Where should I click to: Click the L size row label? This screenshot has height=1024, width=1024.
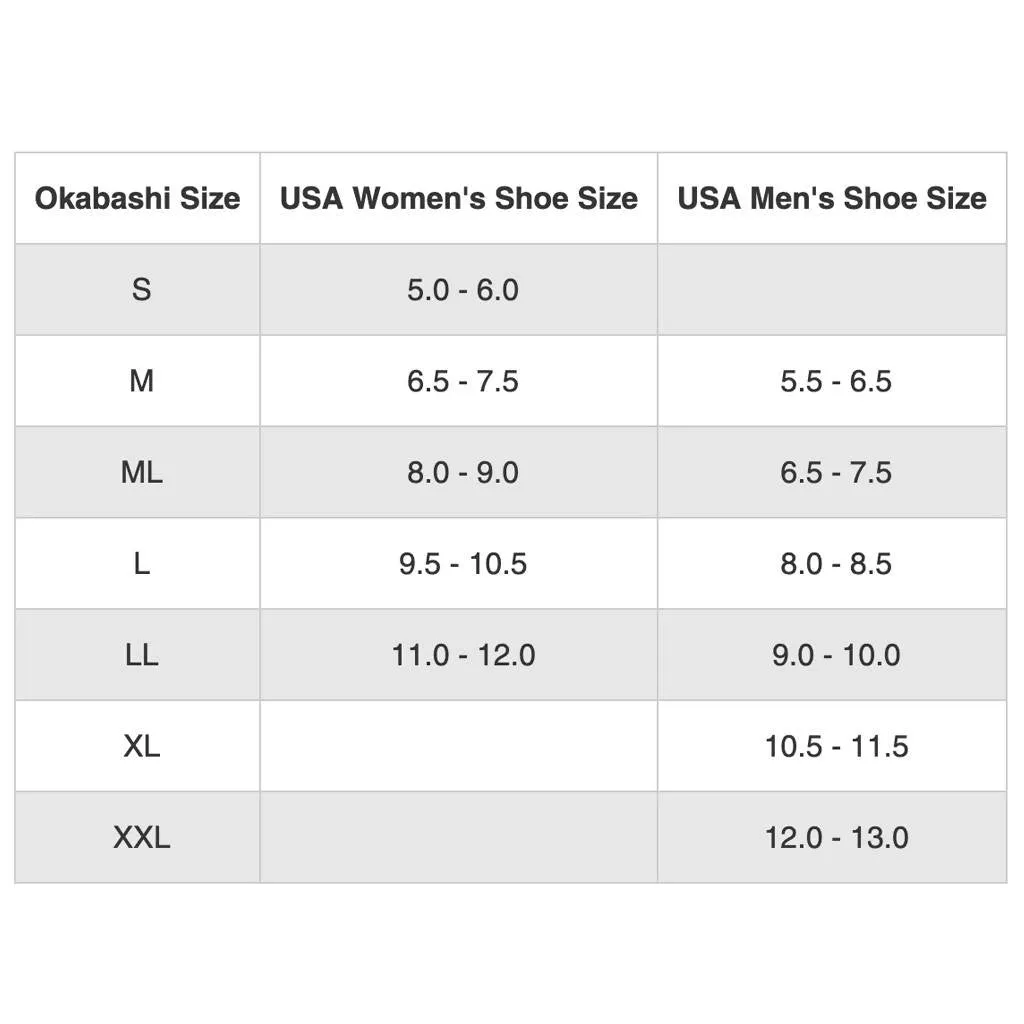point(142,564)
